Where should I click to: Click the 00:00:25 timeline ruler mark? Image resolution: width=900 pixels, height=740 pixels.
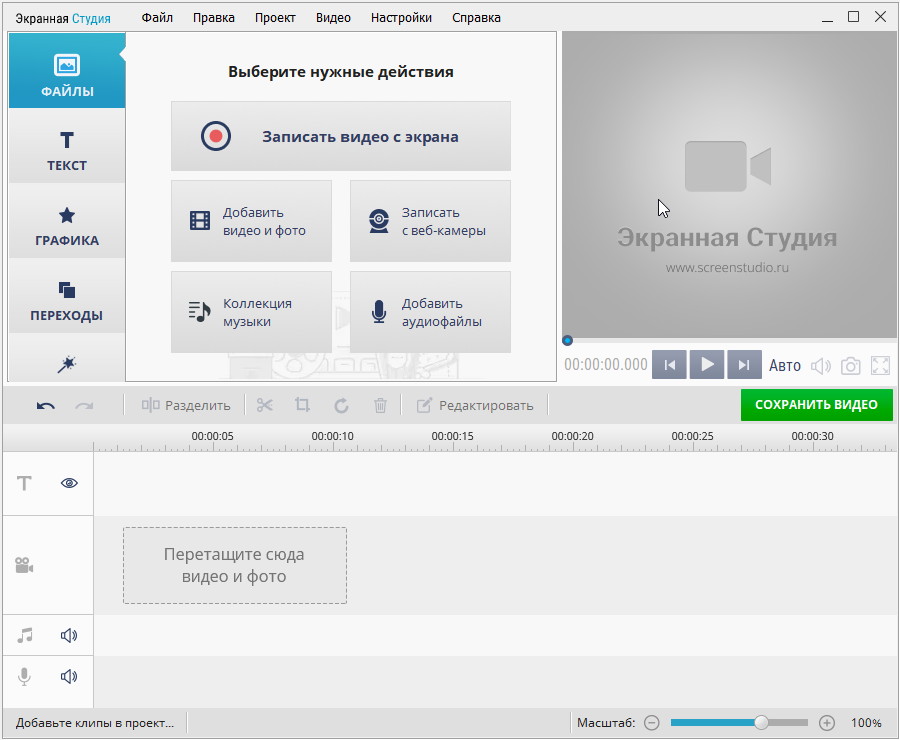(692, 436)
